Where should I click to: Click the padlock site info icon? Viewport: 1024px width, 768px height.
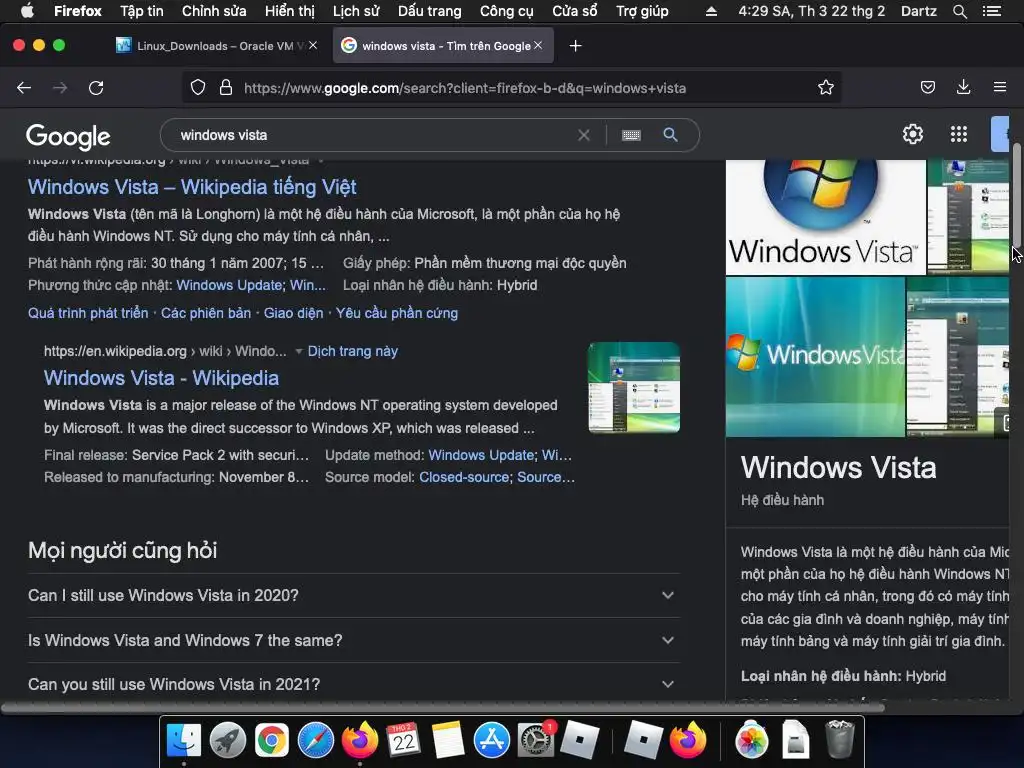(226, 88)
